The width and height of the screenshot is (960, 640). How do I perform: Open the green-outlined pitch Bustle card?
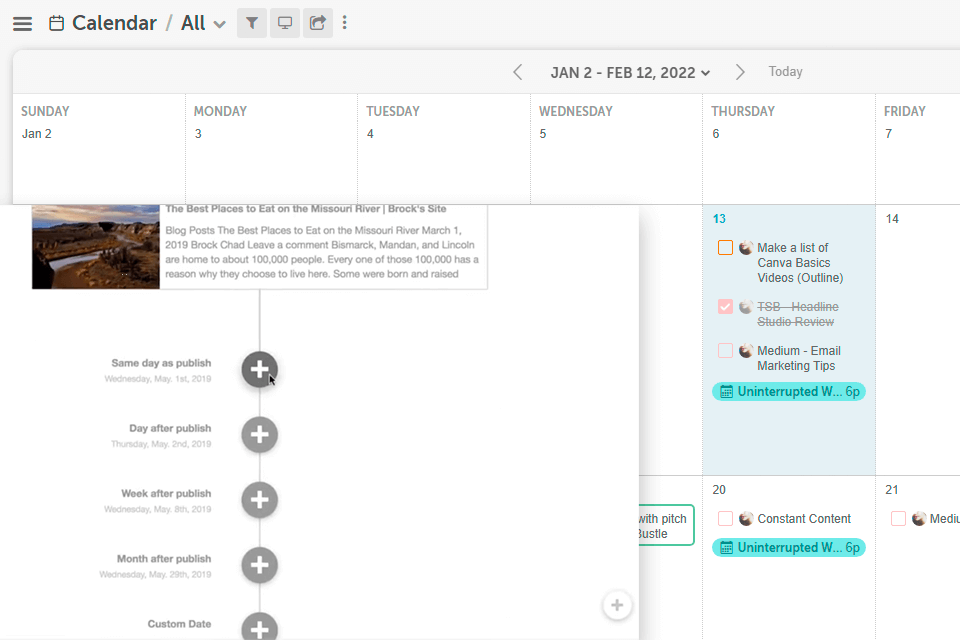[666, 525]
